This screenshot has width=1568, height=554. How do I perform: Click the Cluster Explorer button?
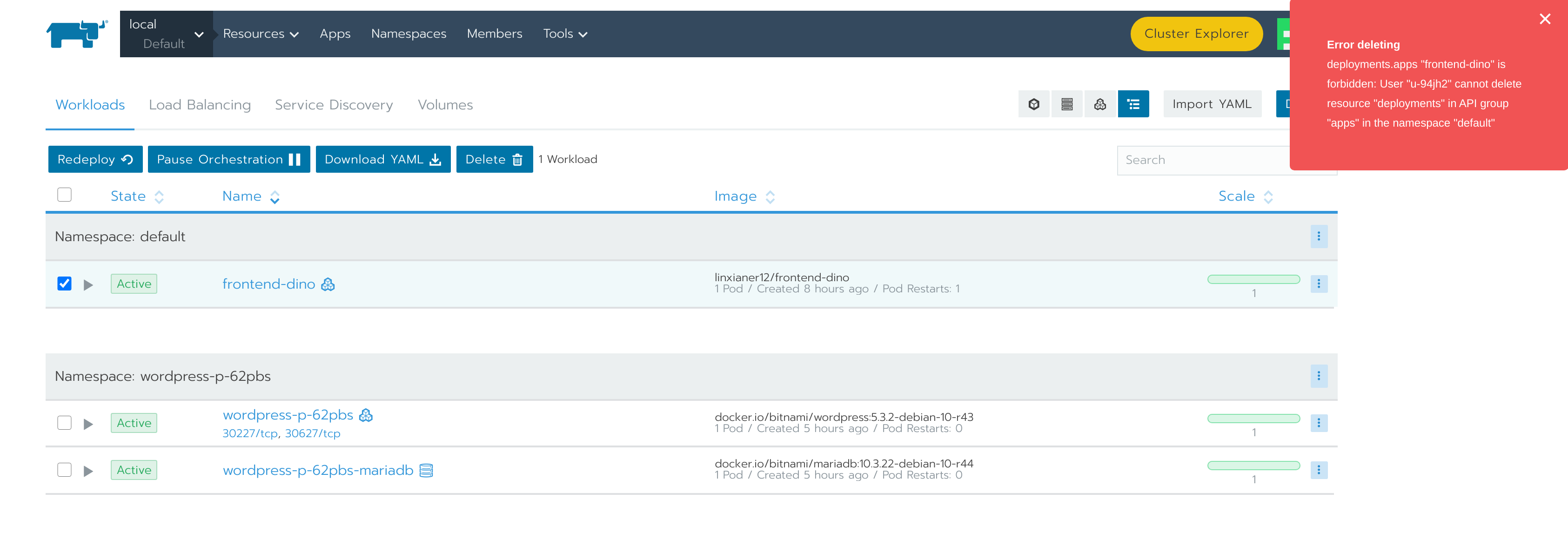(1195, 34)
